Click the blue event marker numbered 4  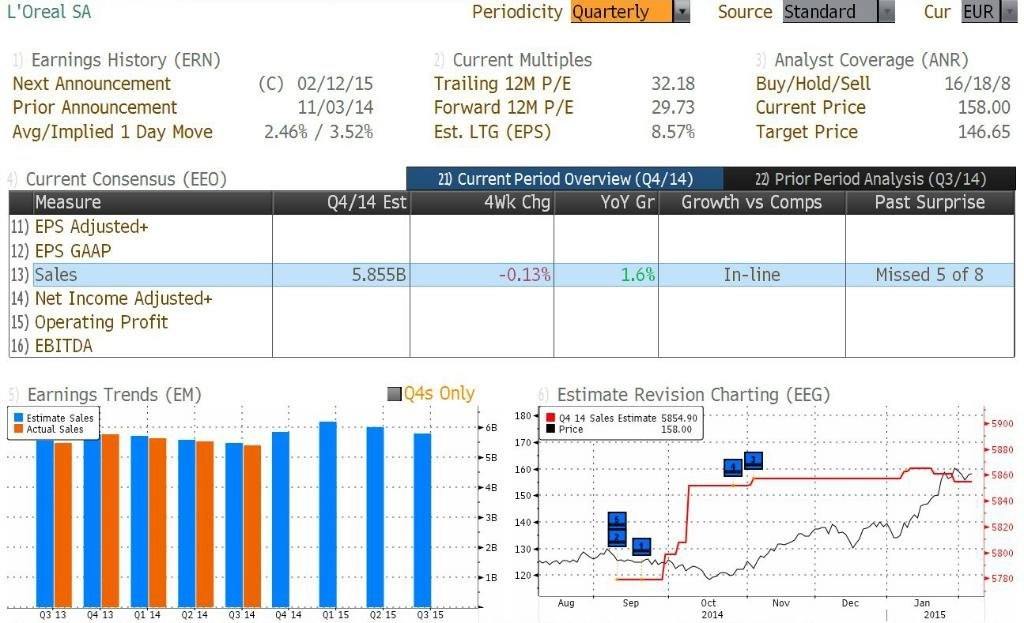pyautogui.click(x=733, y=468)
